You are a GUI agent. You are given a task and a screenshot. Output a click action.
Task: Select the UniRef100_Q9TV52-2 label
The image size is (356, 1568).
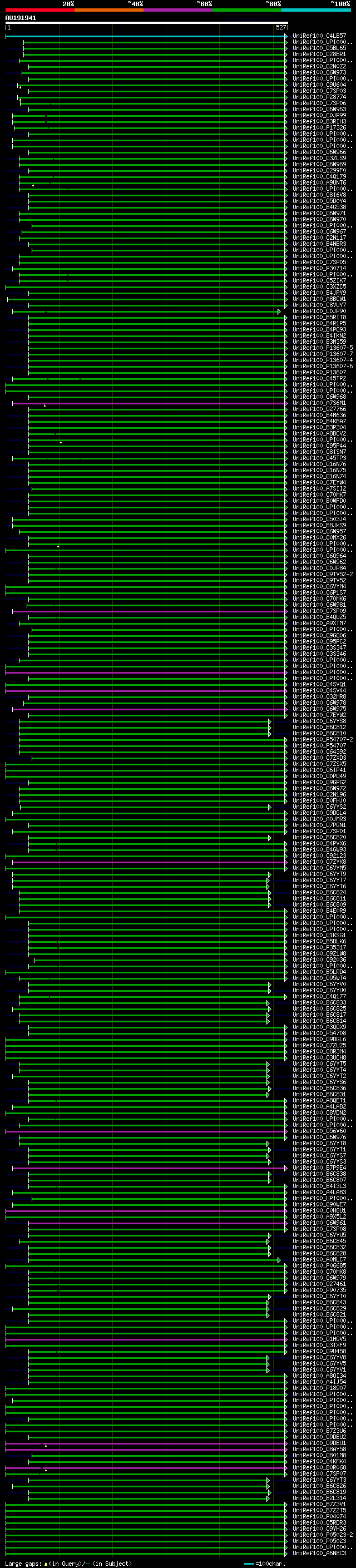point(323,574)
